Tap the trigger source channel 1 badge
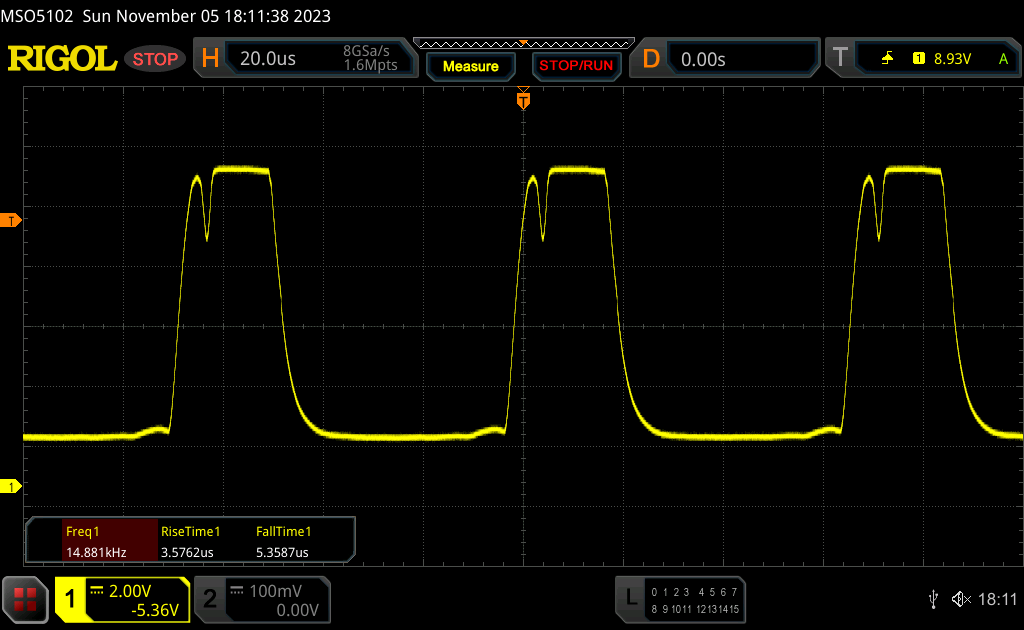 pyautogui.click(x=919, y=59)
